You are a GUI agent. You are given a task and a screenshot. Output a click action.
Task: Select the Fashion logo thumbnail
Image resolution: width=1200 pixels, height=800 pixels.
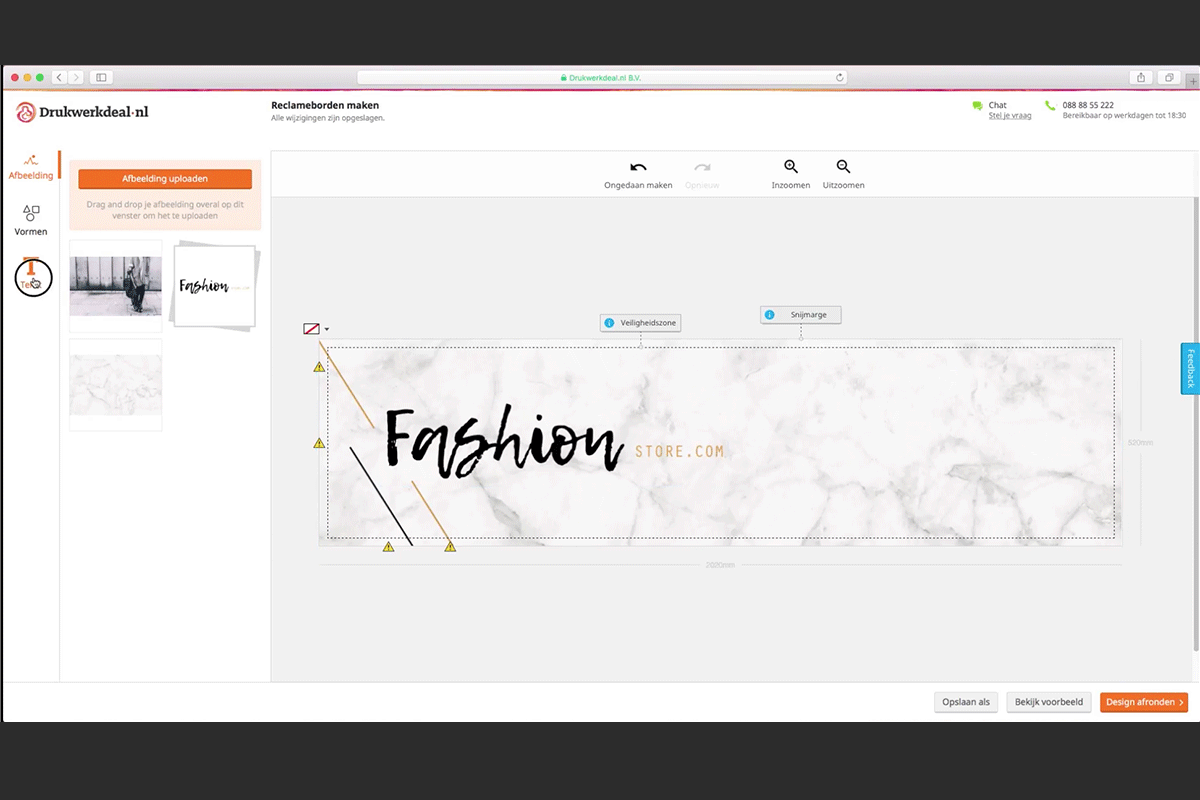(214, 286)
